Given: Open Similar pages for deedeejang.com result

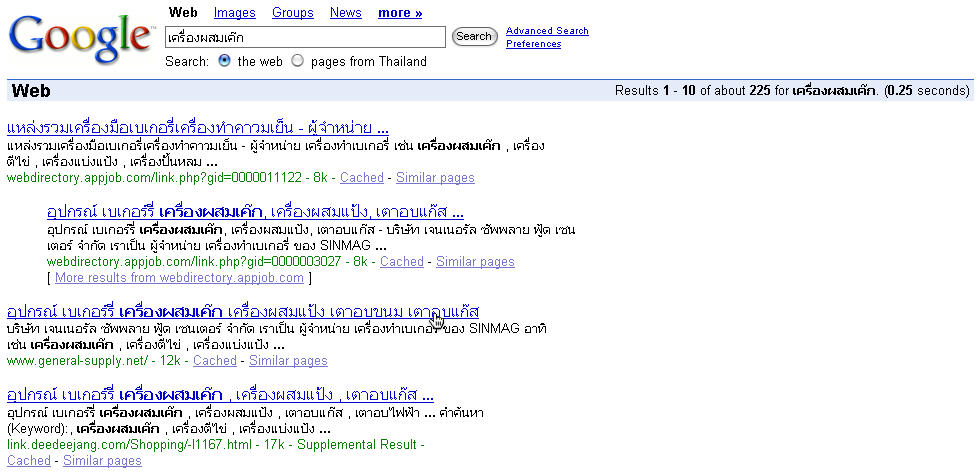Looking at the screenshot, I should 102,460.
